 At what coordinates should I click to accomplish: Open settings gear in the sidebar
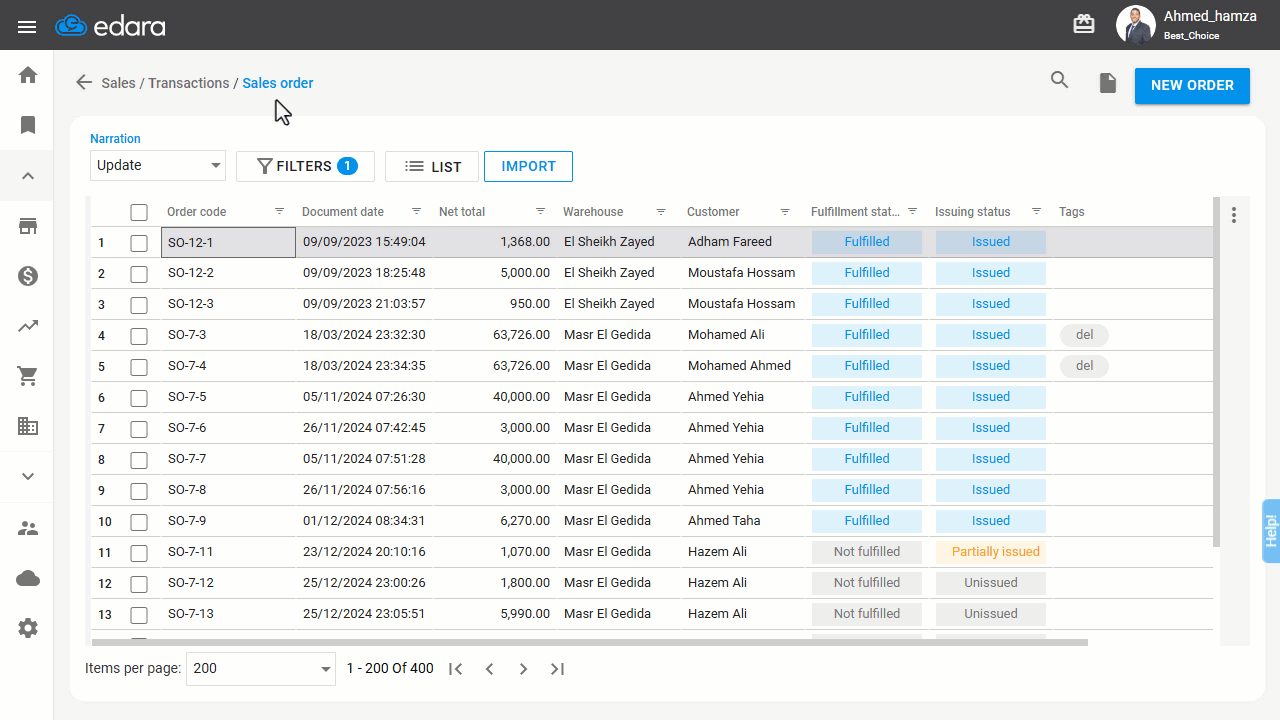pos(28,628)
